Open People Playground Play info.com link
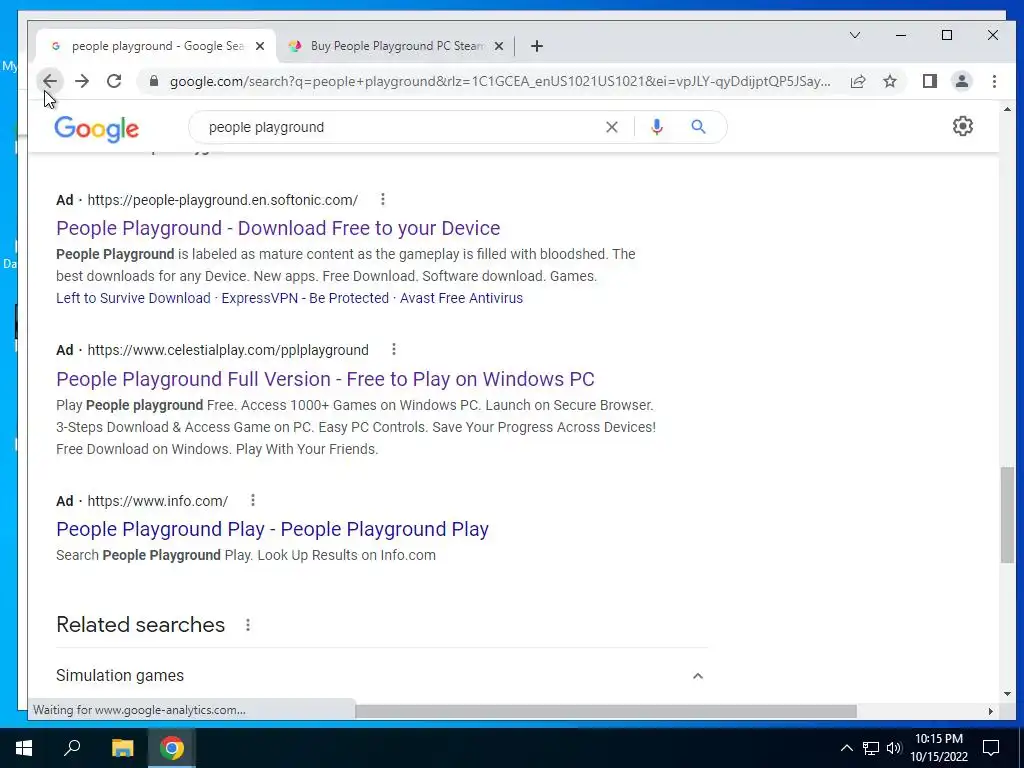This screenshot has height=768, width=1024. coord(272,529)
